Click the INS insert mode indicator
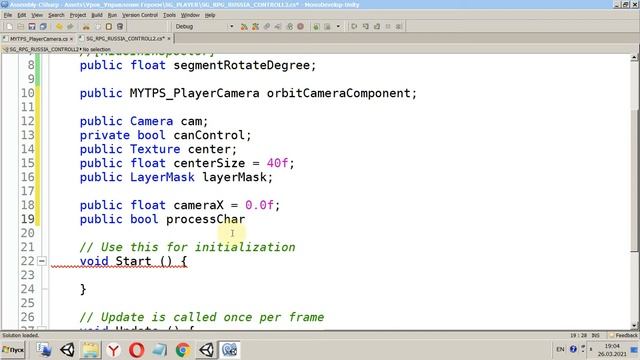 point(596,335)
